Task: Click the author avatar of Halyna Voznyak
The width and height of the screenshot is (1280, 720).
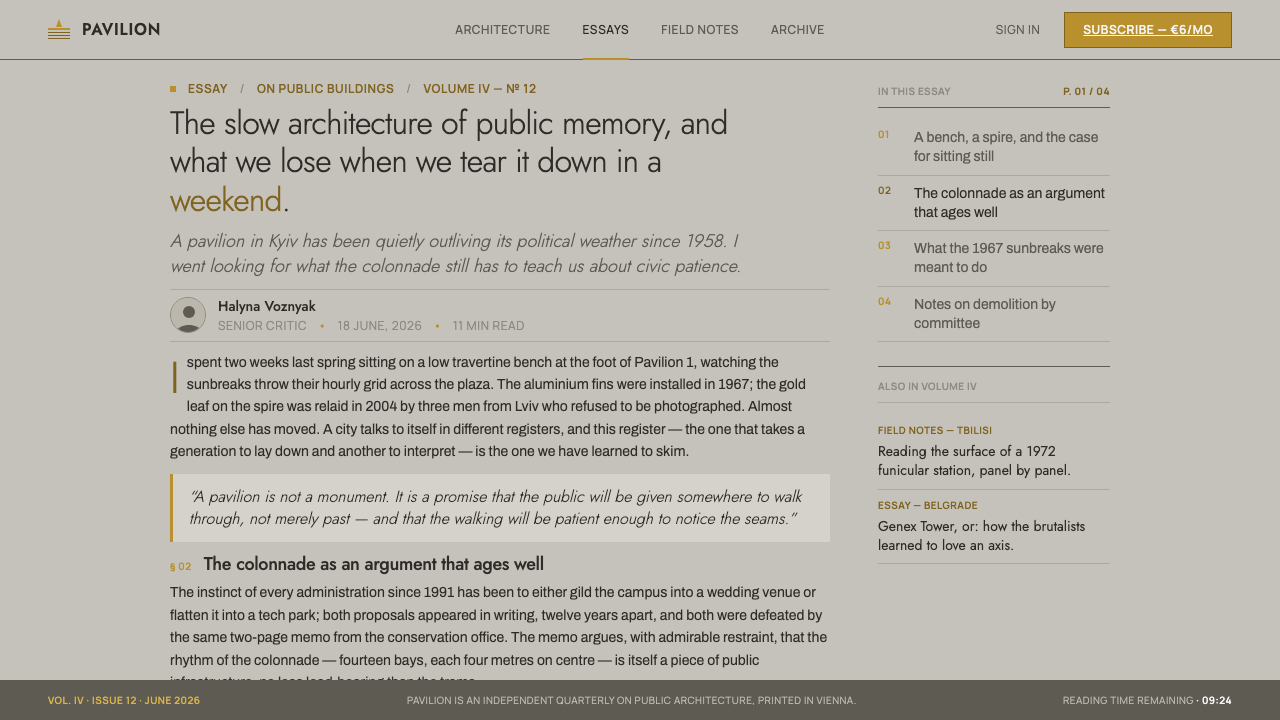Action: click(188, 315)
